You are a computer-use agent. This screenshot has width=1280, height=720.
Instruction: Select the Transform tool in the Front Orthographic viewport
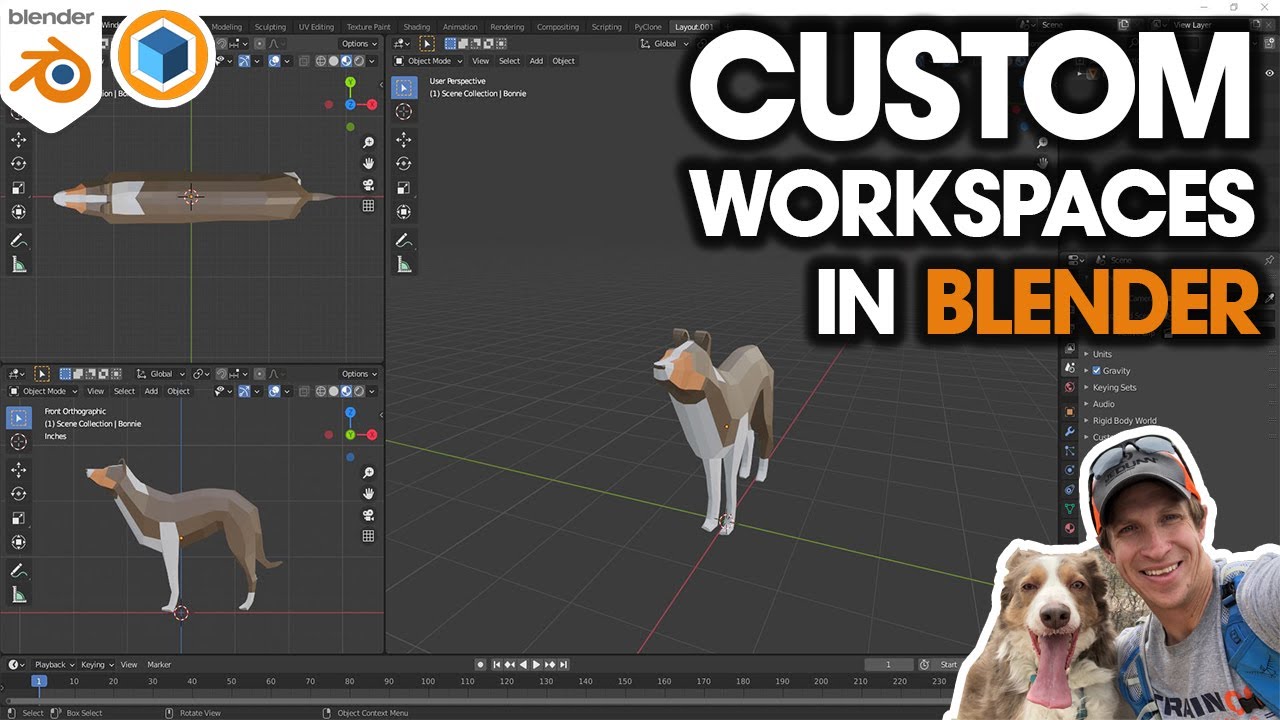point(19,542)
